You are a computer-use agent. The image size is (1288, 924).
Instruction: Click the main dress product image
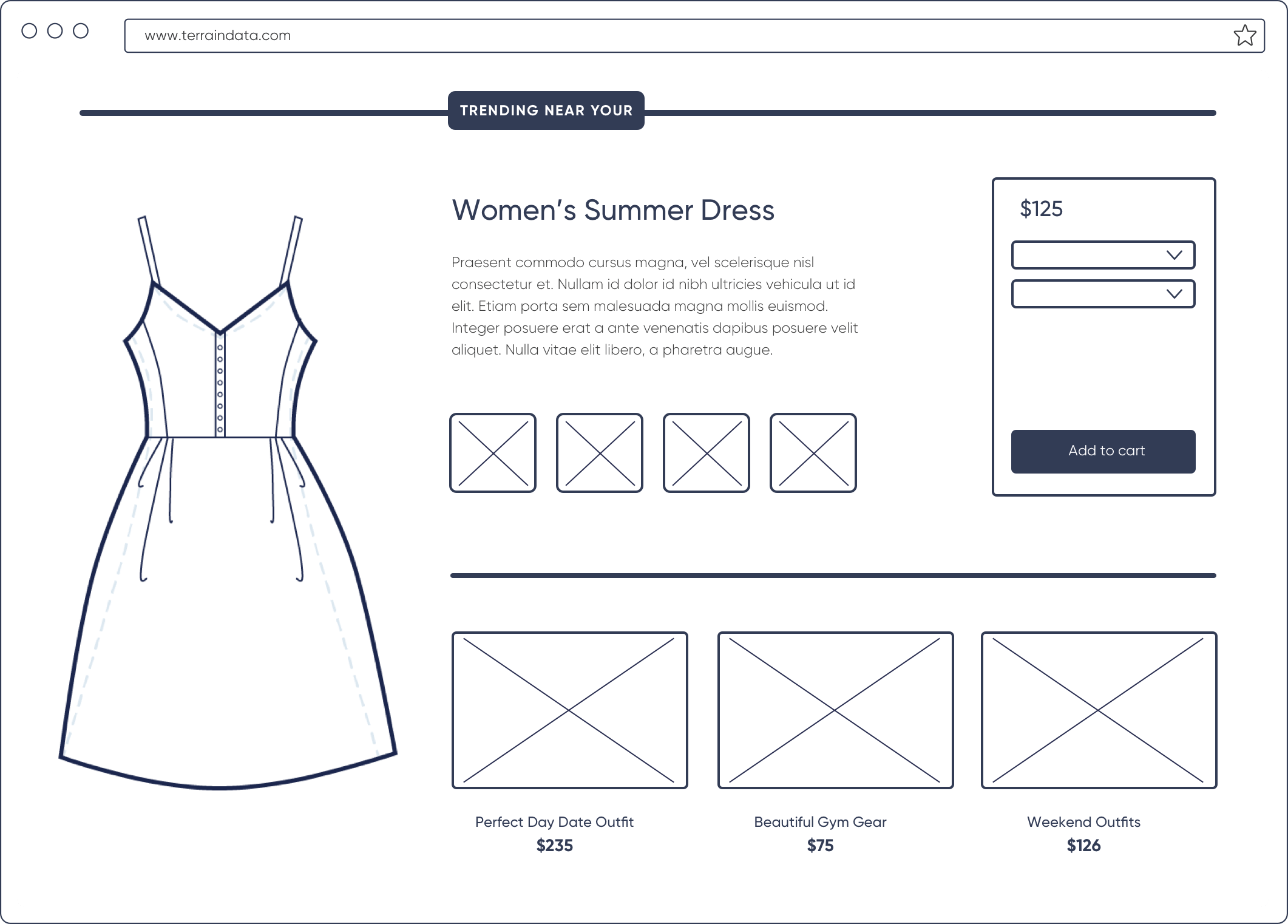(228, 504)
